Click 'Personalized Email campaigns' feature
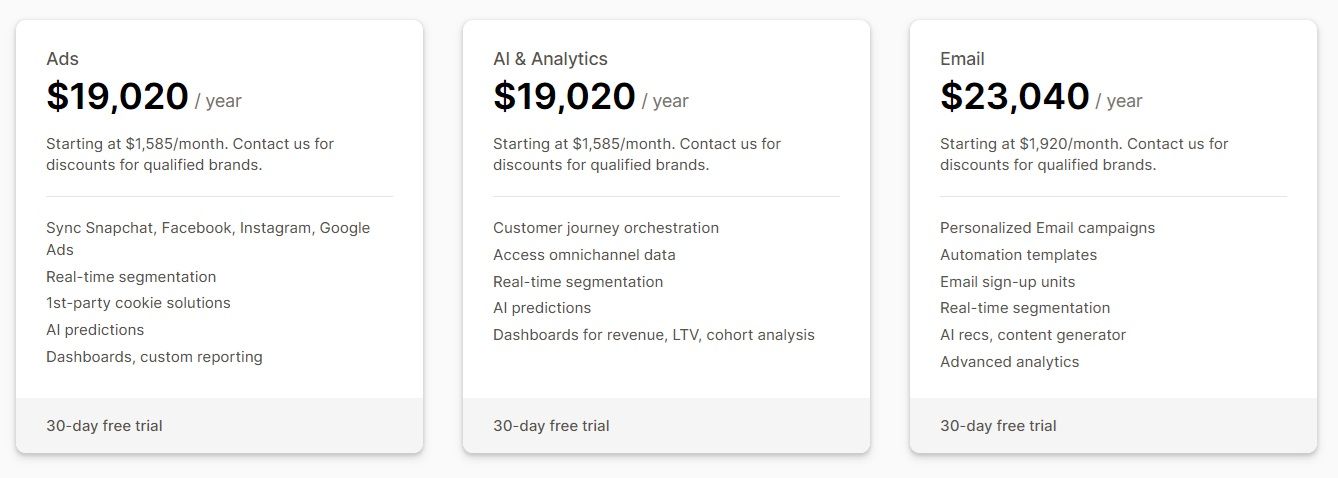The height and width of the screenshot is (478, 1338). 1047,228
